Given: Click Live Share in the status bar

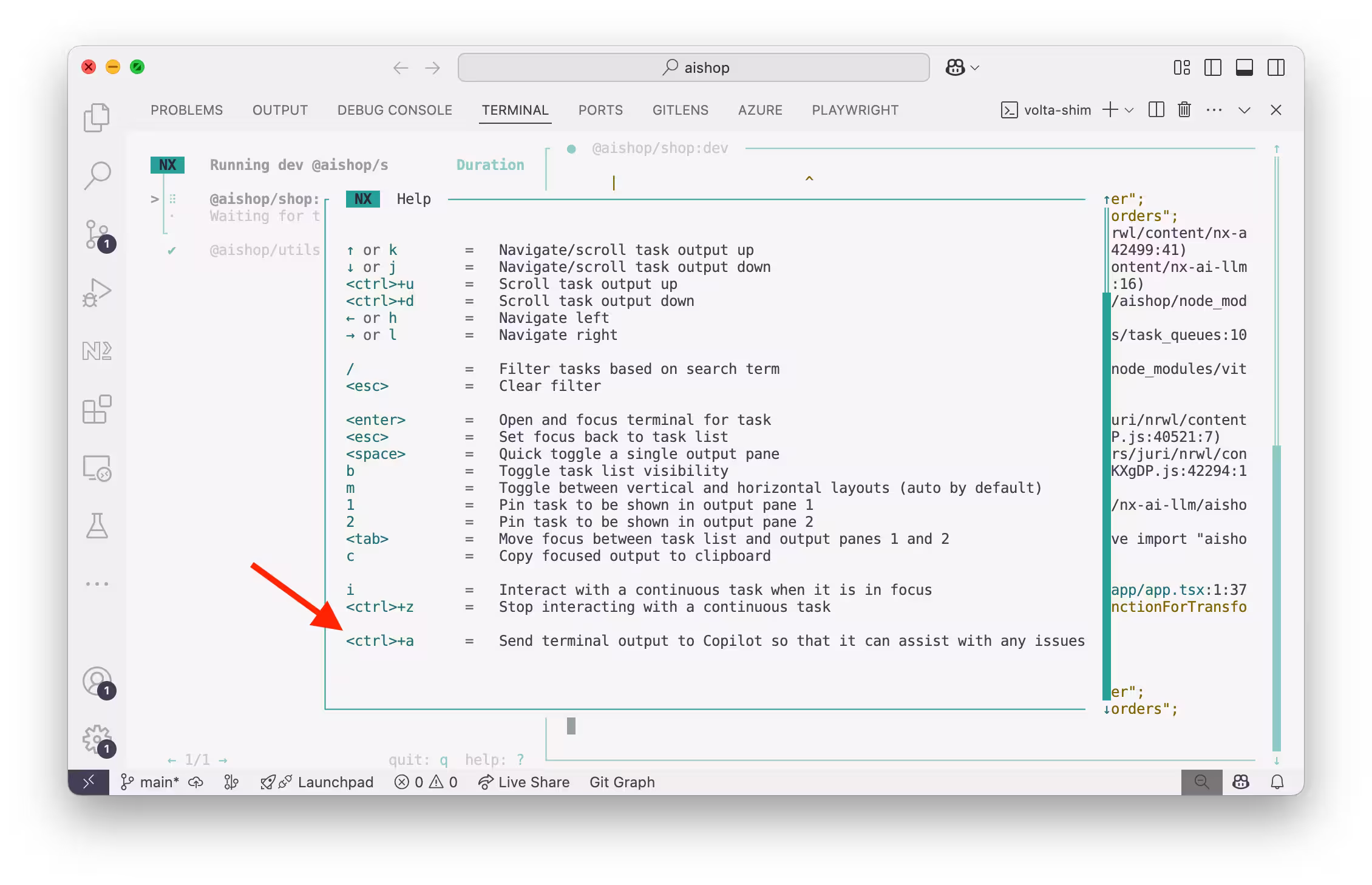Looking at the screenshot, I should pos(524,782).
